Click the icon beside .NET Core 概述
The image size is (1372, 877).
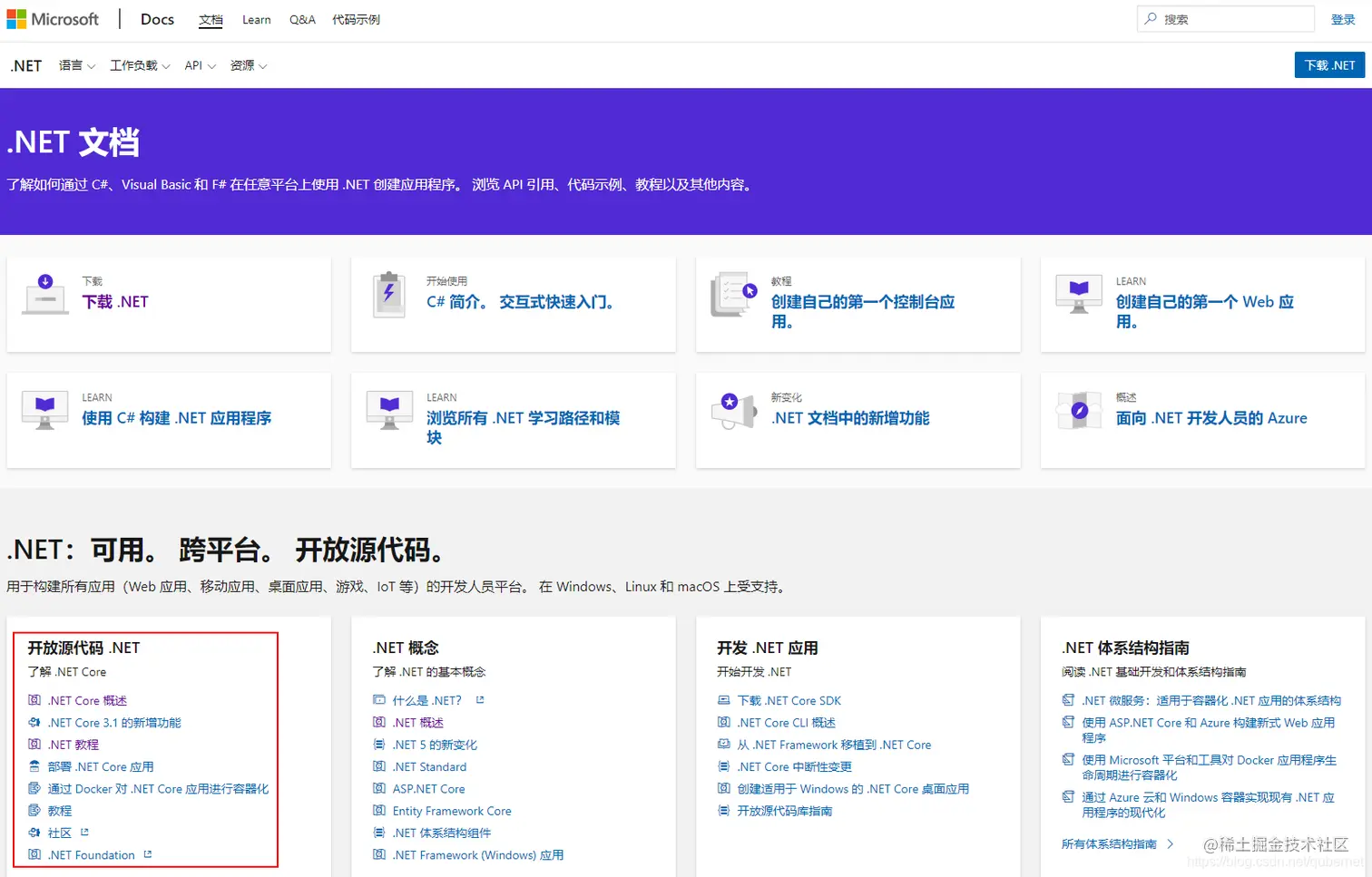click(34, 700)
